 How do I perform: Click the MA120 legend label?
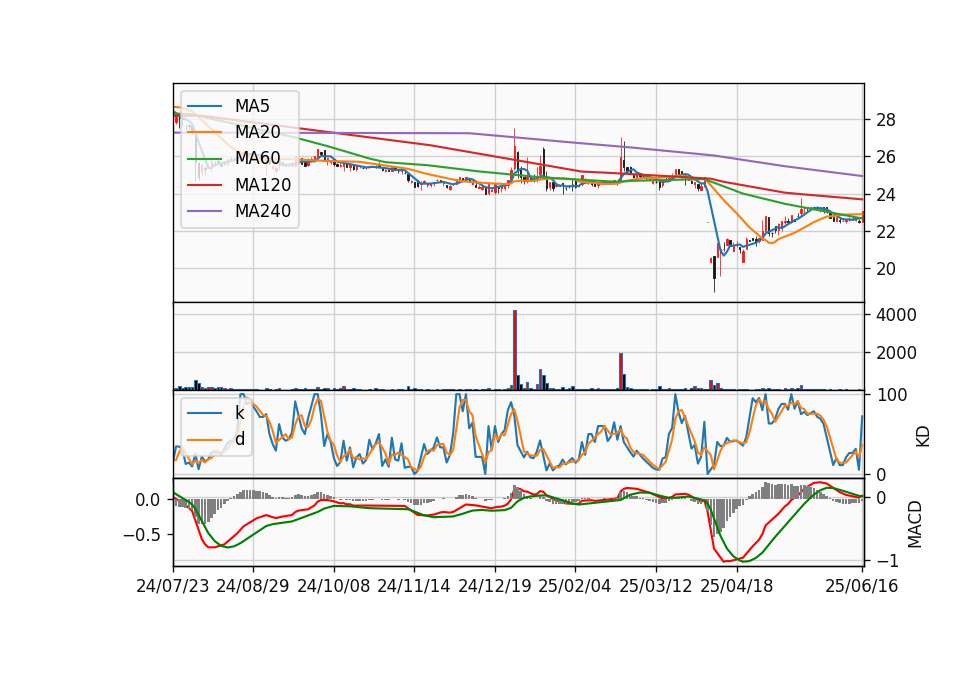pyautogui.click(x=263, y=184)
